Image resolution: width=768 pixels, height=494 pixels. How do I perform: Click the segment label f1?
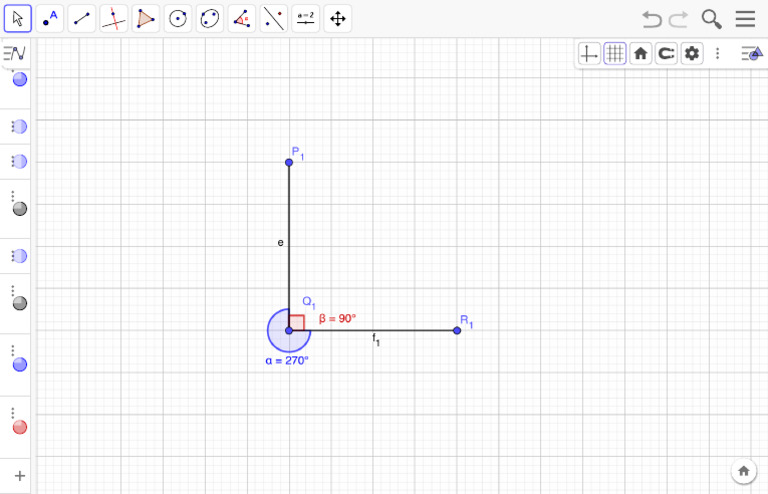pos(376,339)
